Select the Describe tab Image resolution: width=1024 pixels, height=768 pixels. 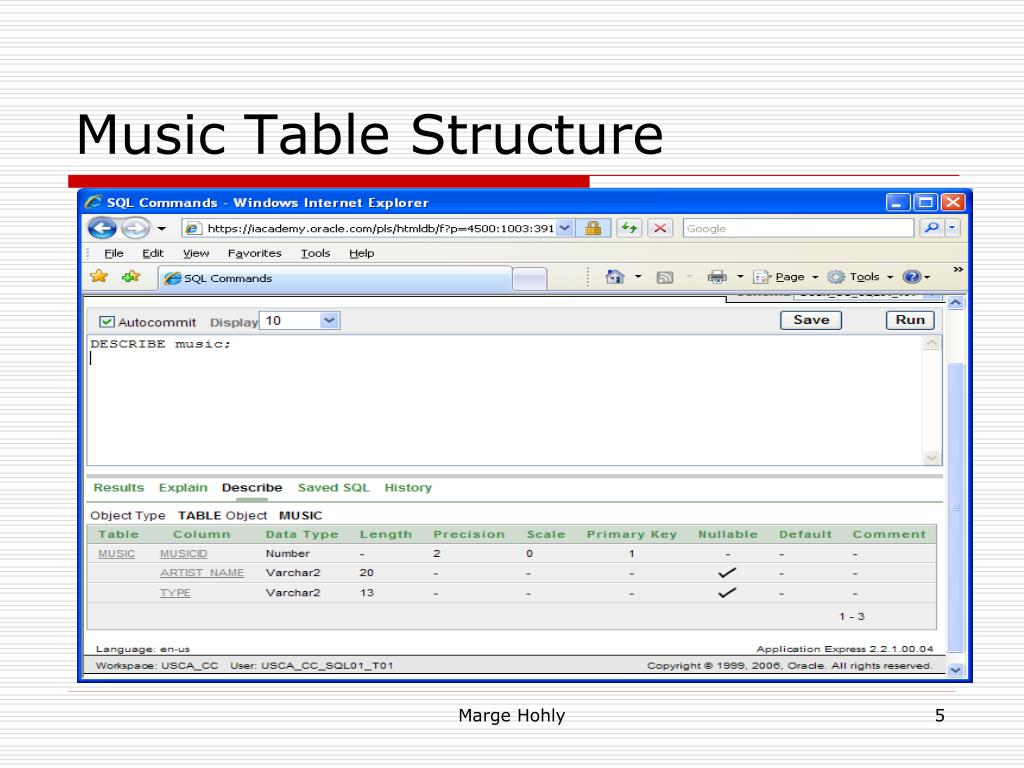(252, 488)
